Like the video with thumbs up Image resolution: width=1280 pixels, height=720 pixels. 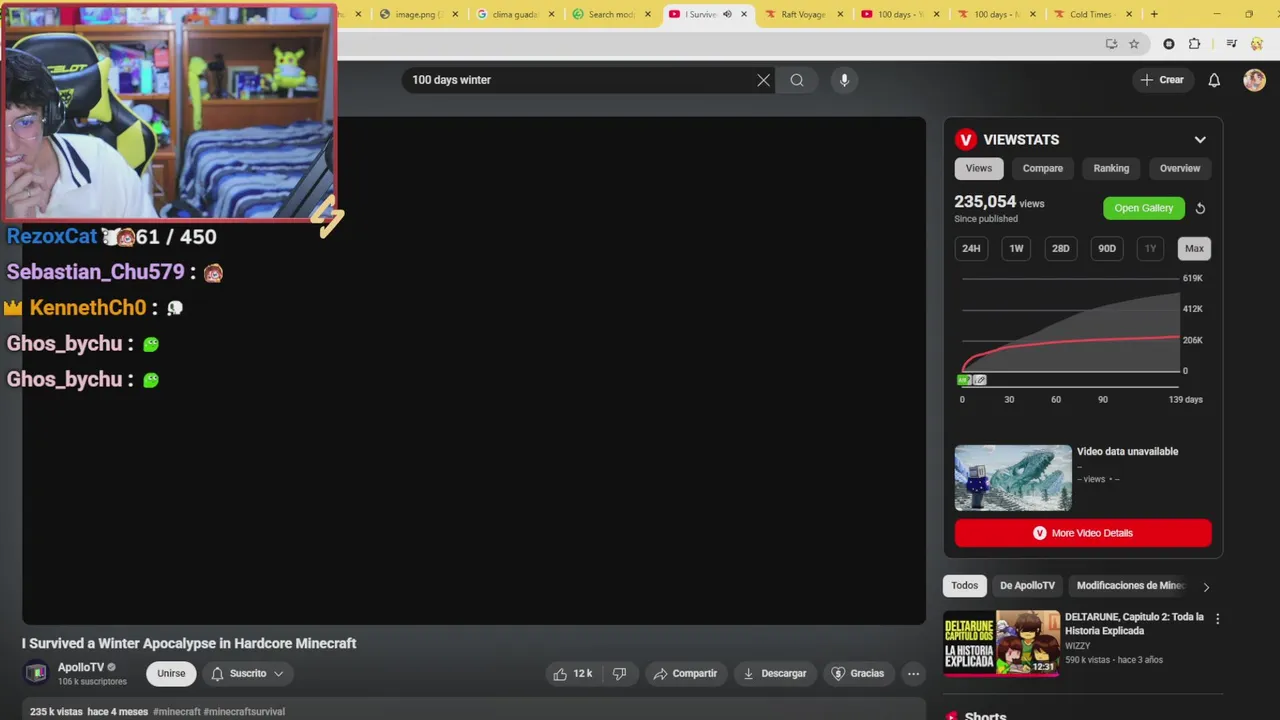tap(574, 674)
